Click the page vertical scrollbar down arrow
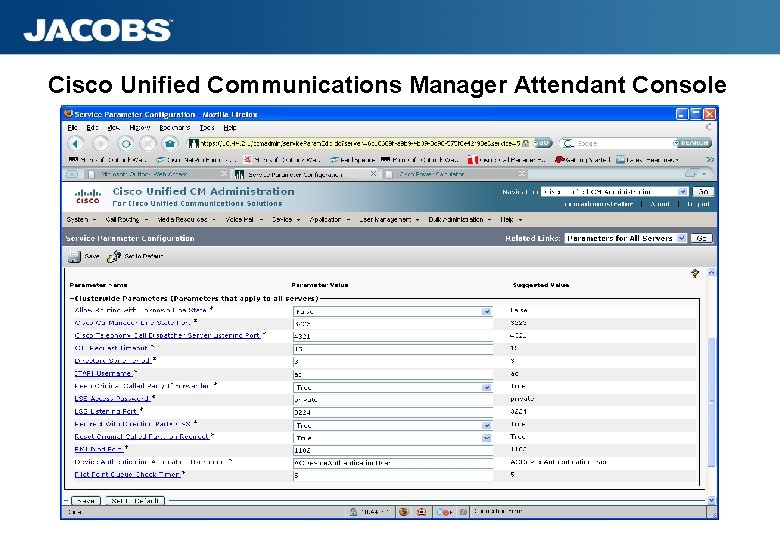Screen dimensions: 780x540 (x=711, y=500)
